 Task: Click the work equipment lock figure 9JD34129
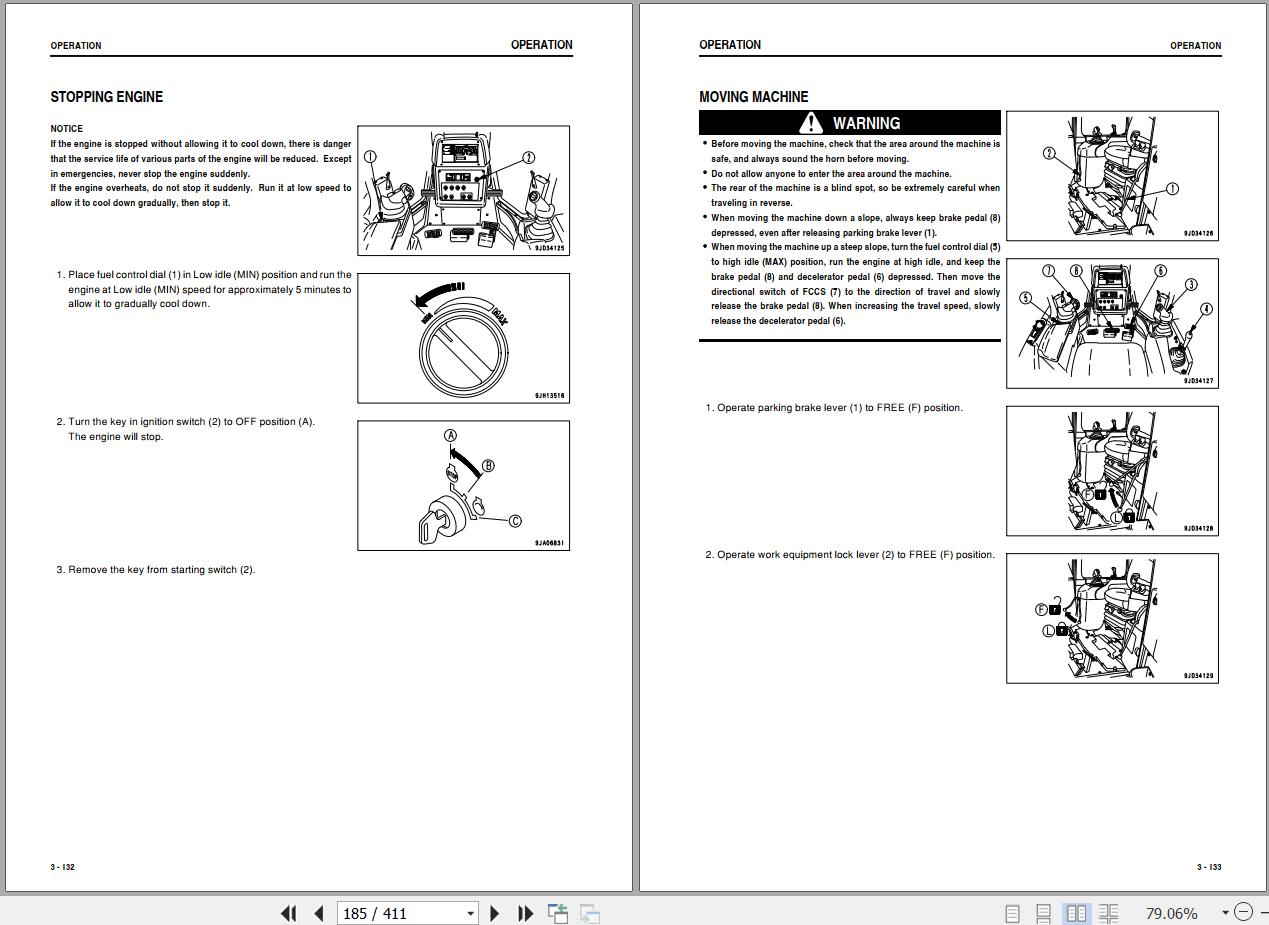coord(1112,618)
